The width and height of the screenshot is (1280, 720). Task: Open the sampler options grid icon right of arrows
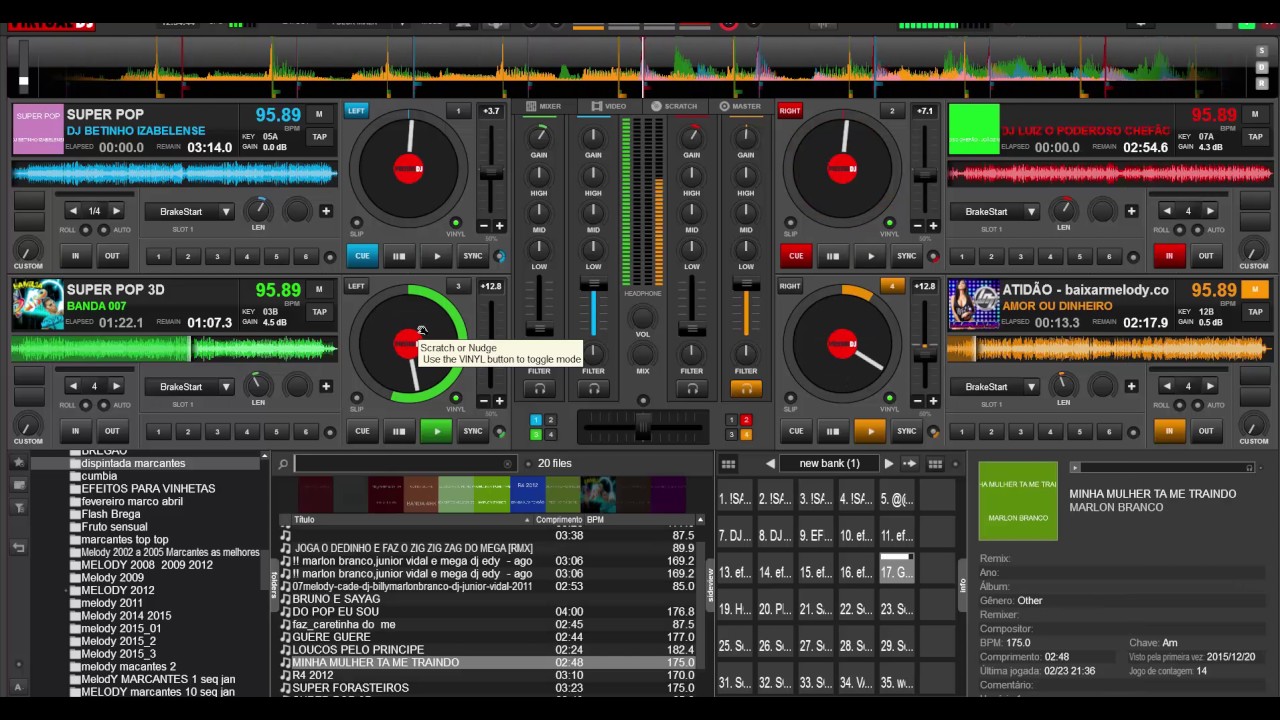pos(935,464)
